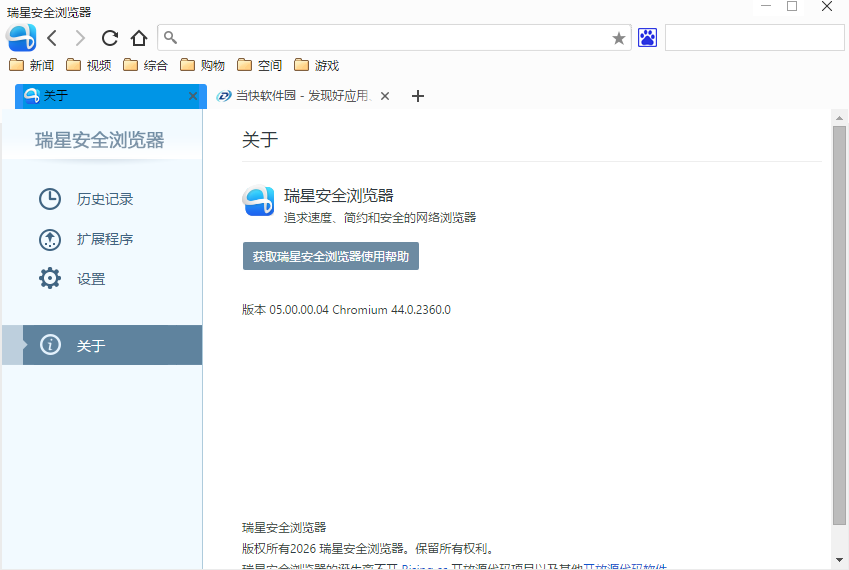Screen dimensions: 849x570
Task: Go forward with the forward arrow
Action: [x=80, y=38]
